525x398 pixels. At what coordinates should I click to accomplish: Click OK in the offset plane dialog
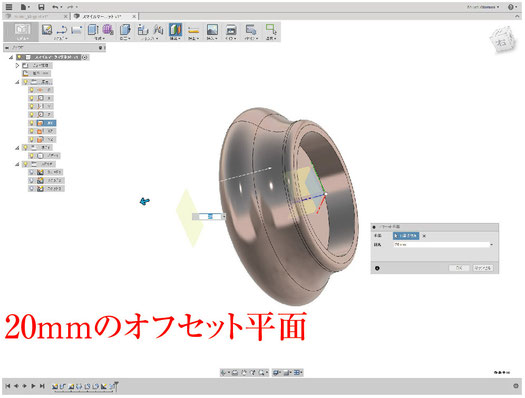tap(459, 268)
